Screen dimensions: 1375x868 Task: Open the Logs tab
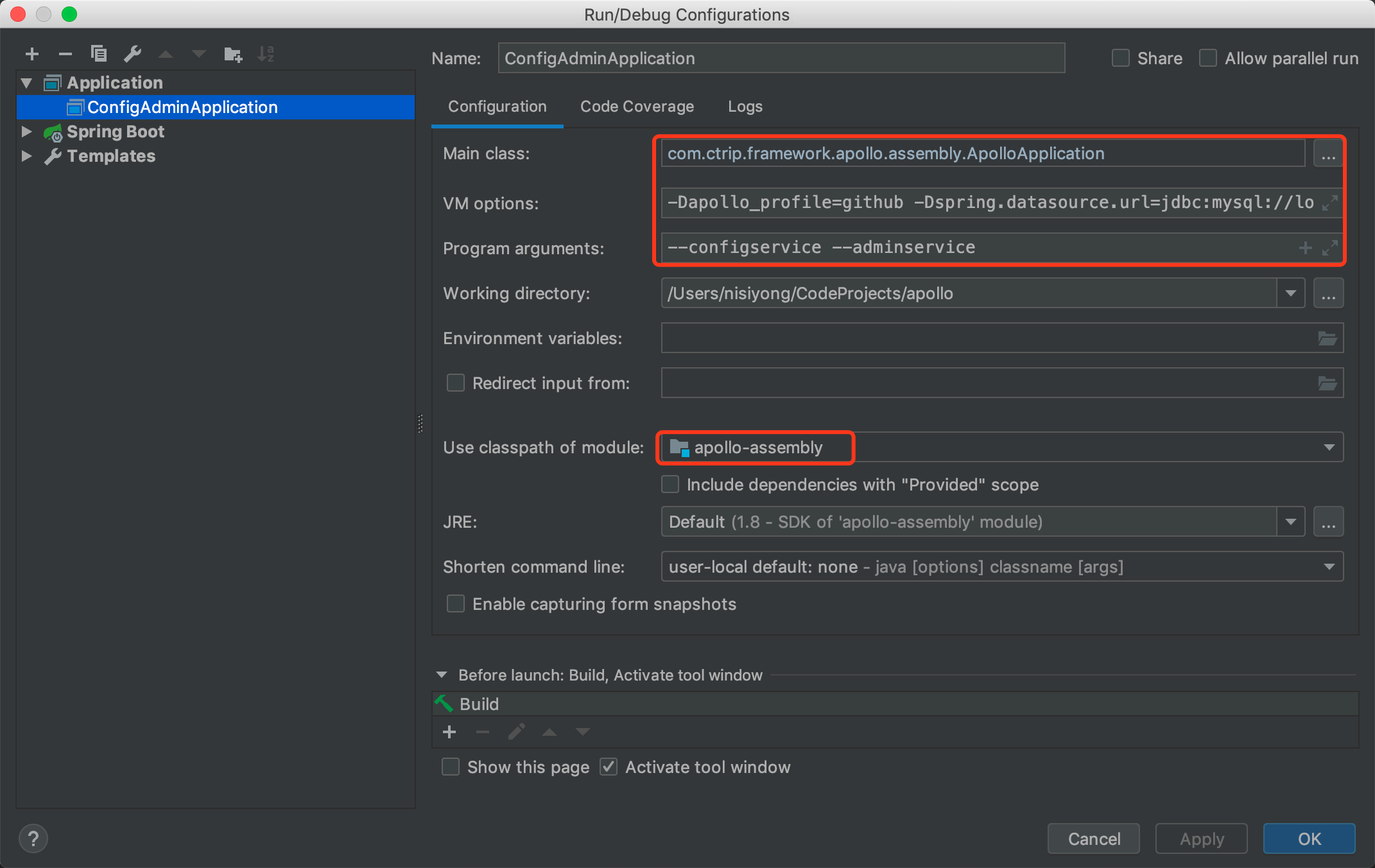[x=745, y=107]
